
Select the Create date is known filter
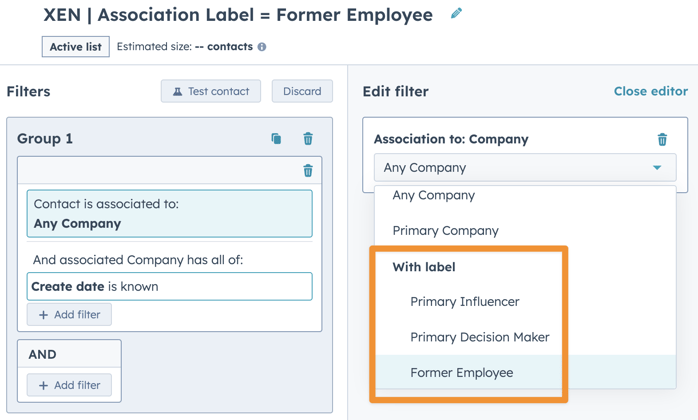coord(169,286)
